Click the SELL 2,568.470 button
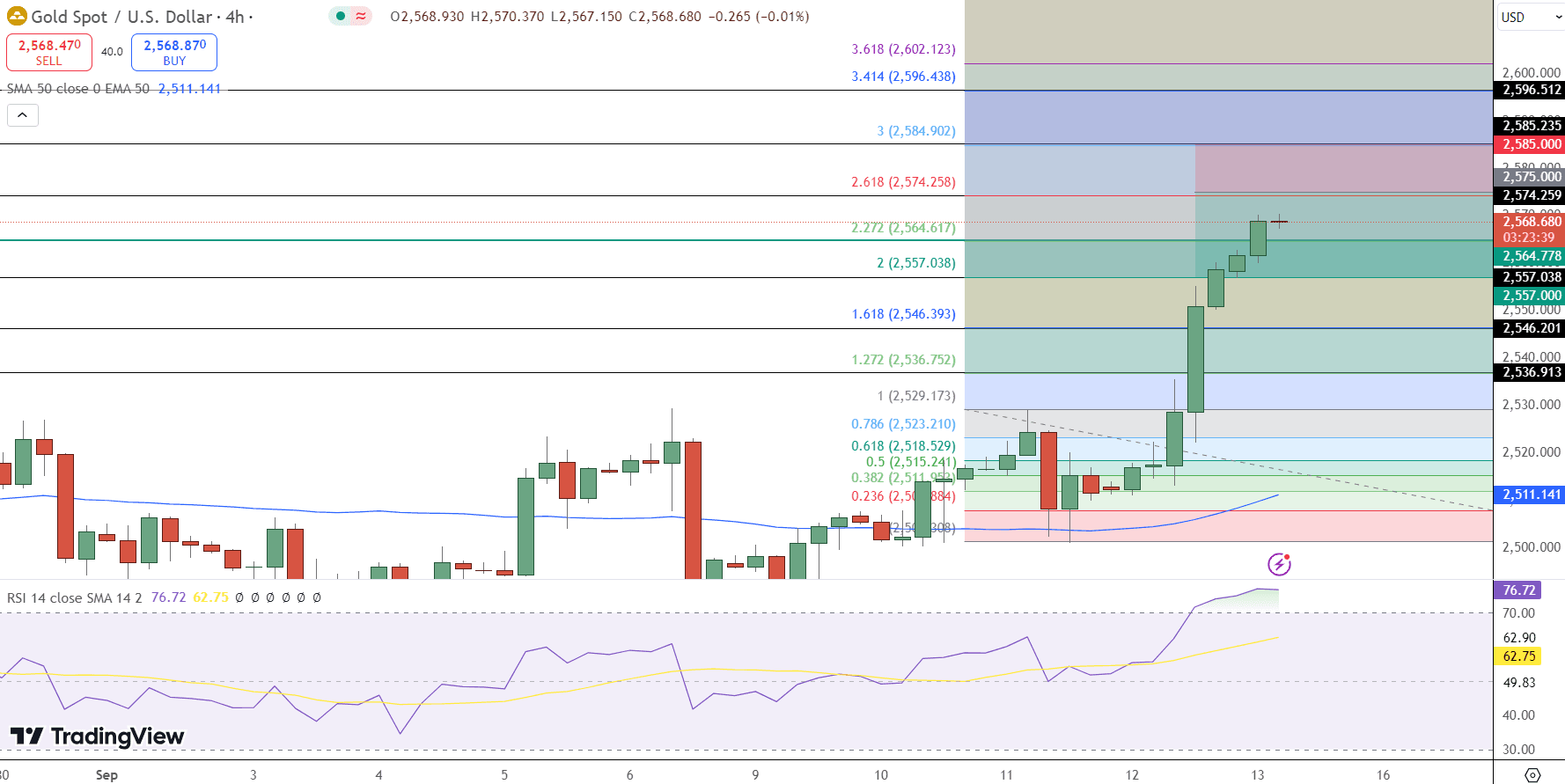The image size is (1565, 784). 49,52
